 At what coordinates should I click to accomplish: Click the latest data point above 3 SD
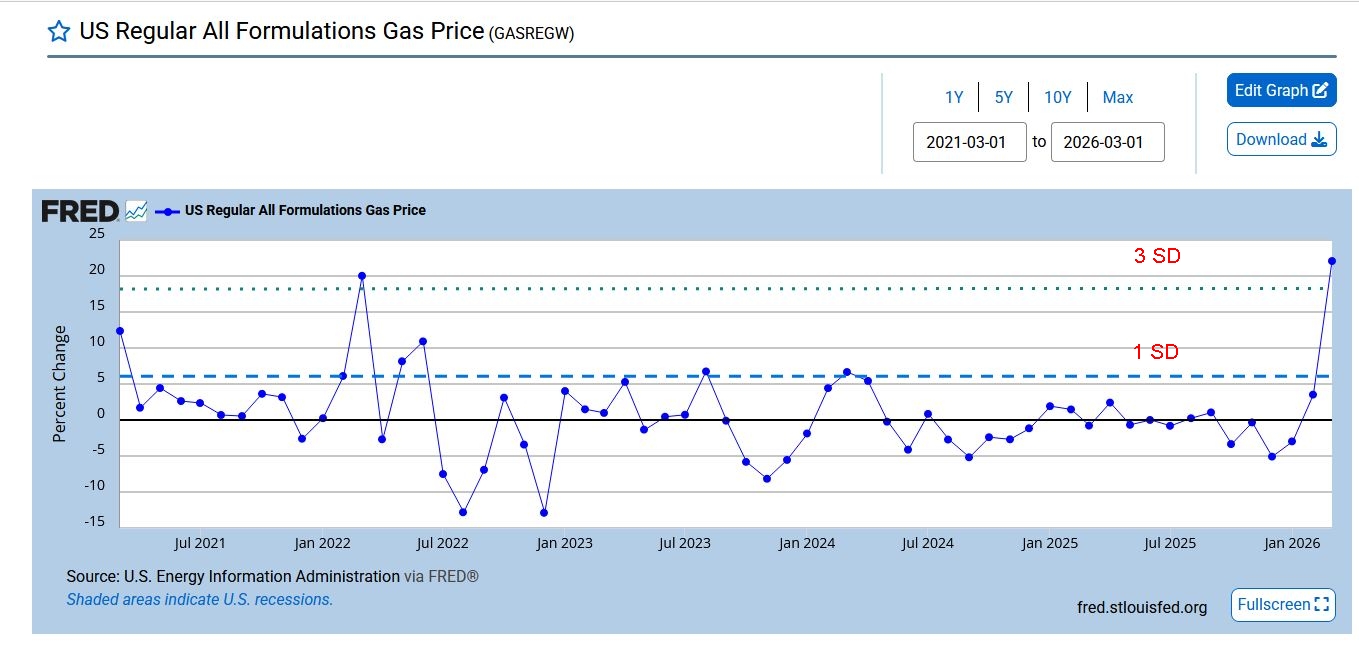1332,261
